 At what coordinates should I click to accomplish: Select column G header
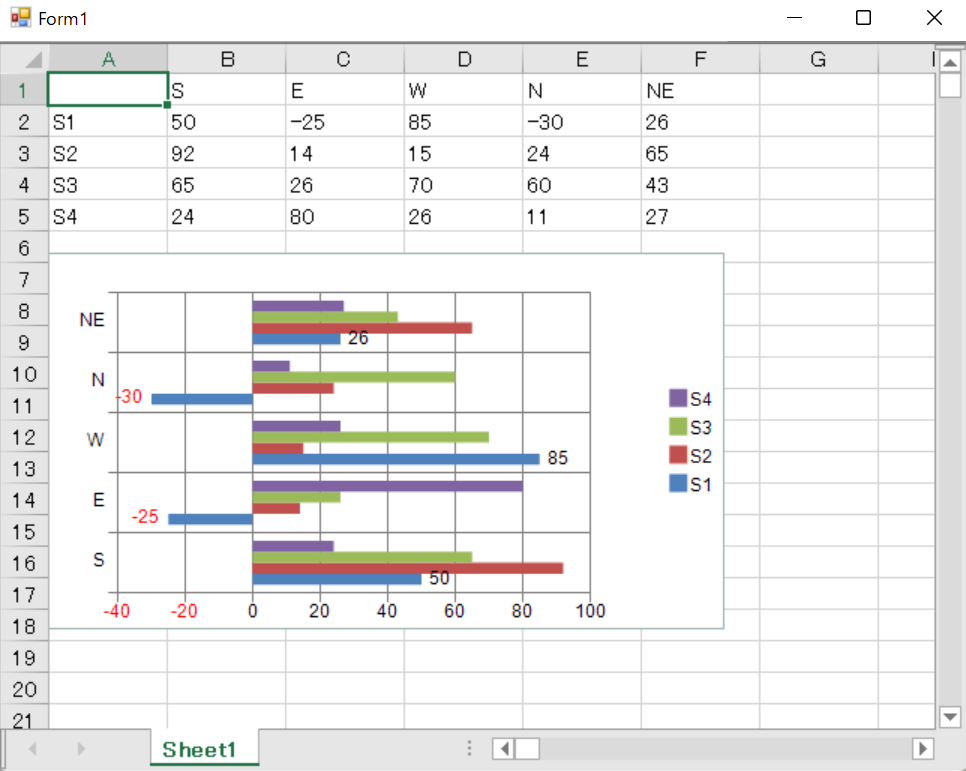coord(819,59)
